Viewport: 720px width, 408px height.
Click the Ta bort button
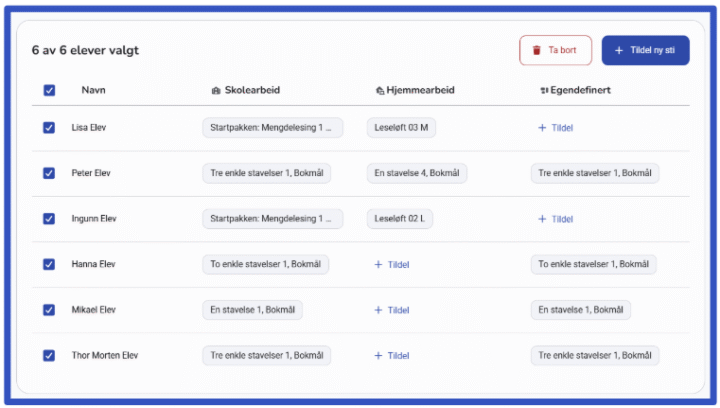click(556, 50)
